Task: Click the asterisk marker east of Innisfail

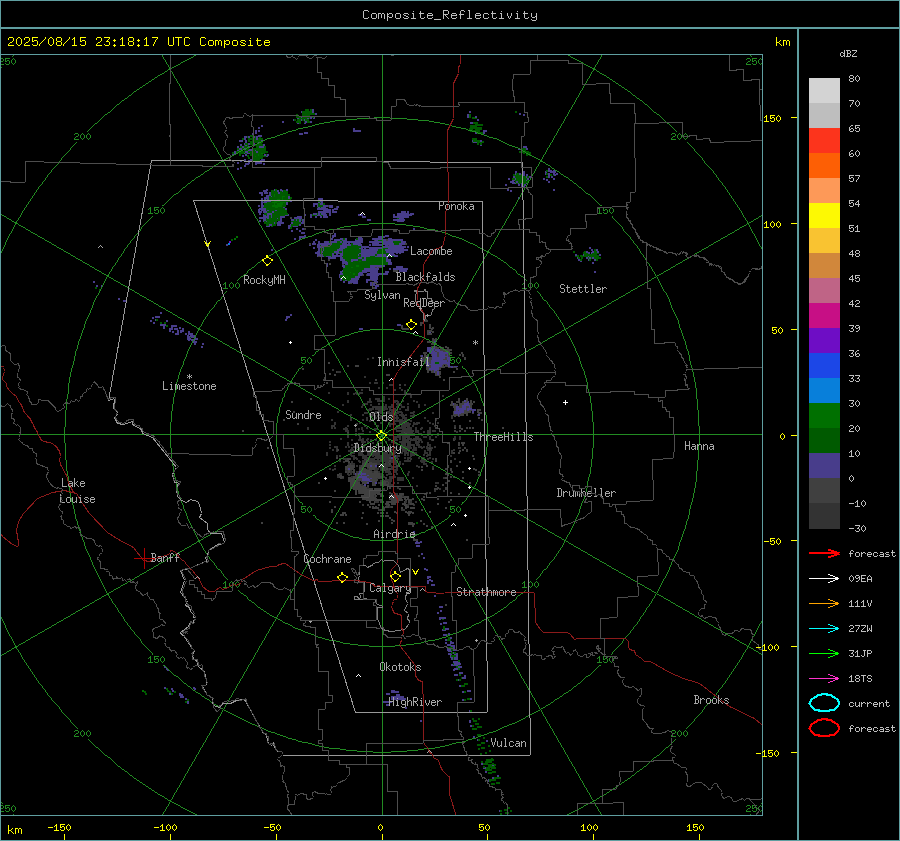Action: (x=475, y=343)
